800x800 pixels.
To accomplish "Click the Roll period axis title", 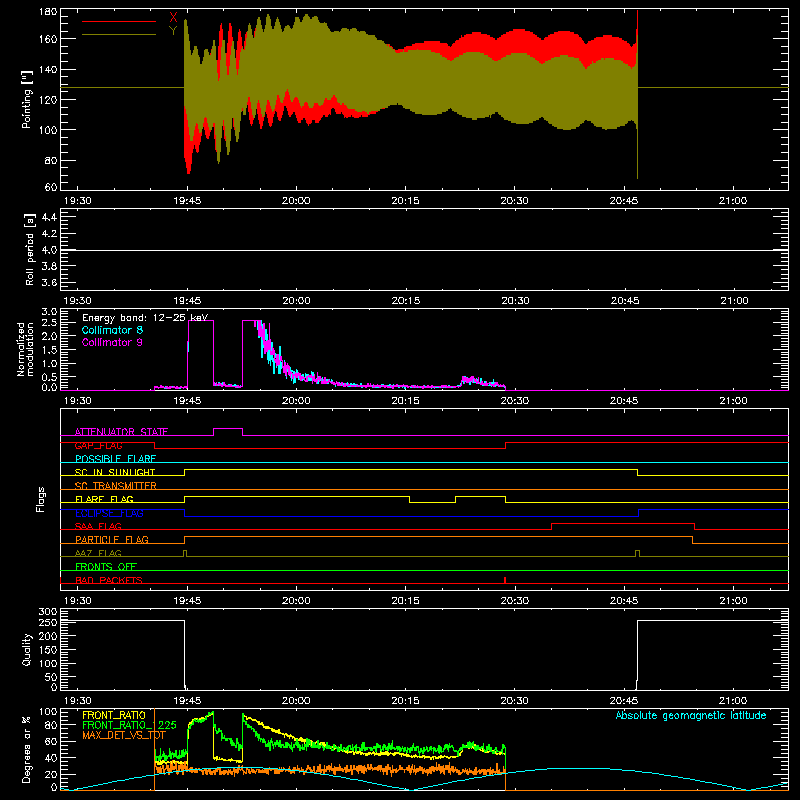I will pyautogui.click(x=29, y=249).
